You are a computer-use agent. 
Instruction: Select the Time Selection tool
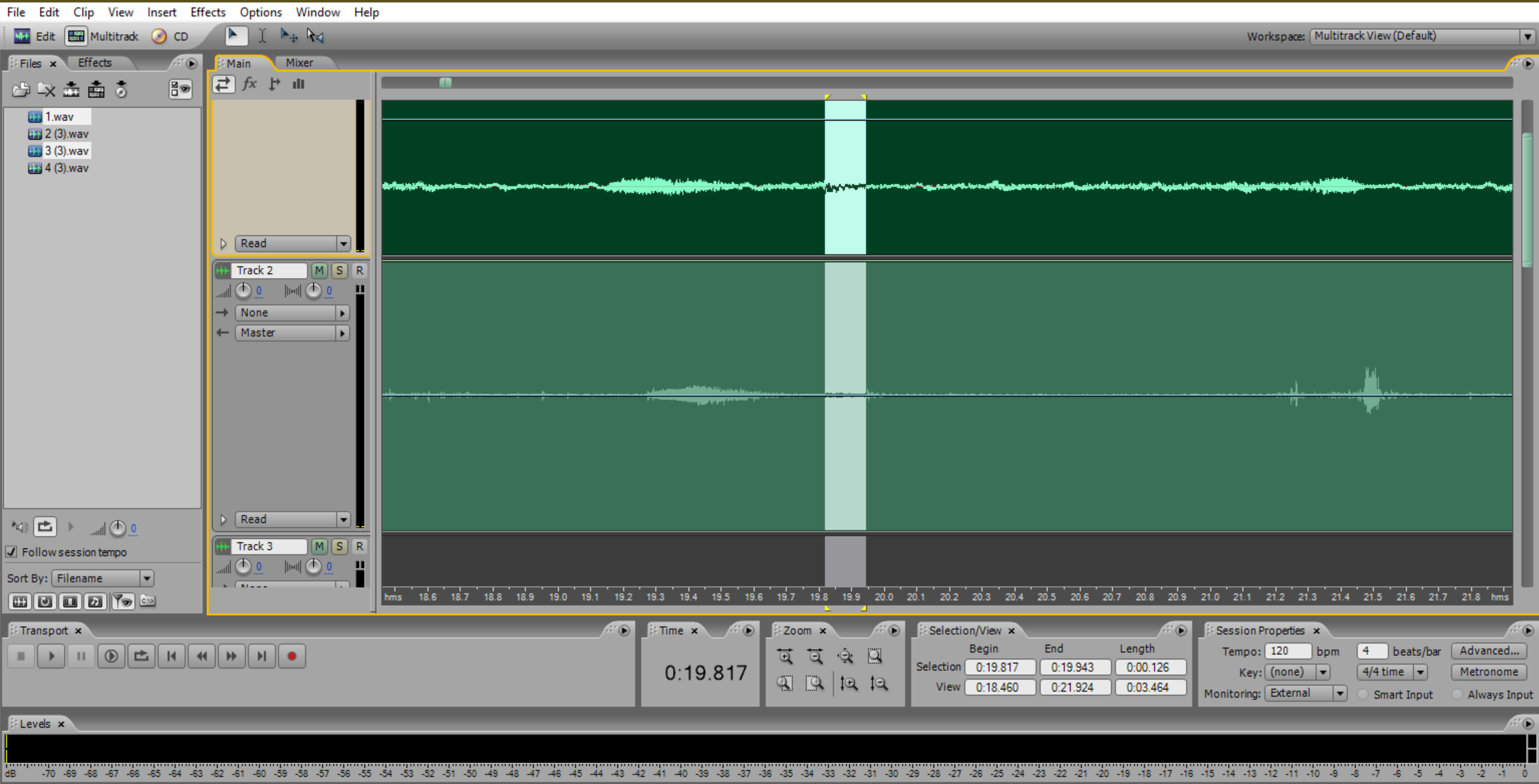coord(262,36)
